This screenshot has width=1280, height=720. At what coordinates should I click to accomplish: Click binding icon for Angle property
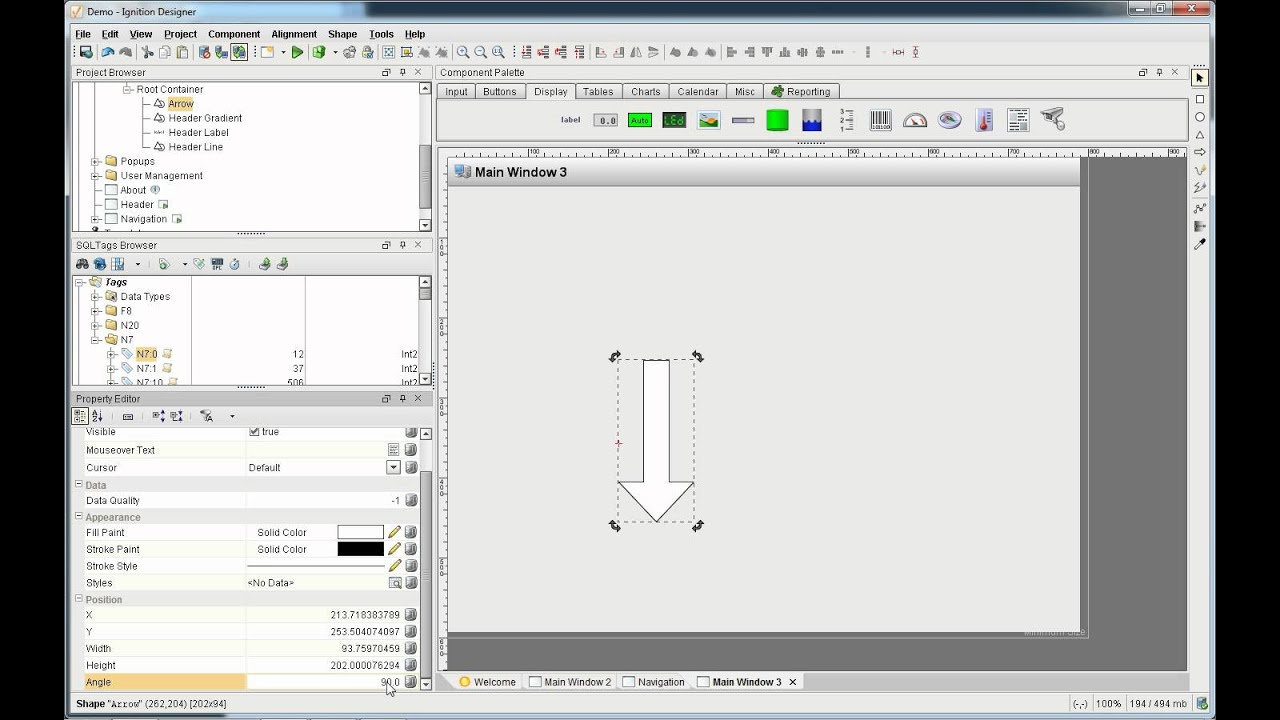pos(411,682)
